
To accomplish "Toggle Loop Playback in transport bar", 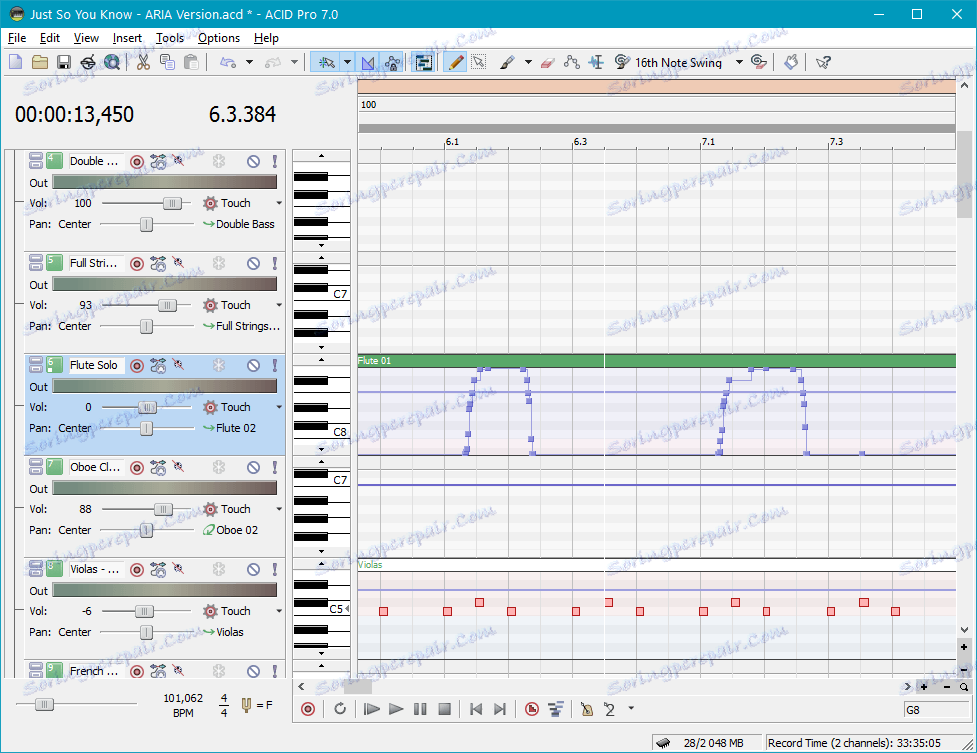I will 340,709.
